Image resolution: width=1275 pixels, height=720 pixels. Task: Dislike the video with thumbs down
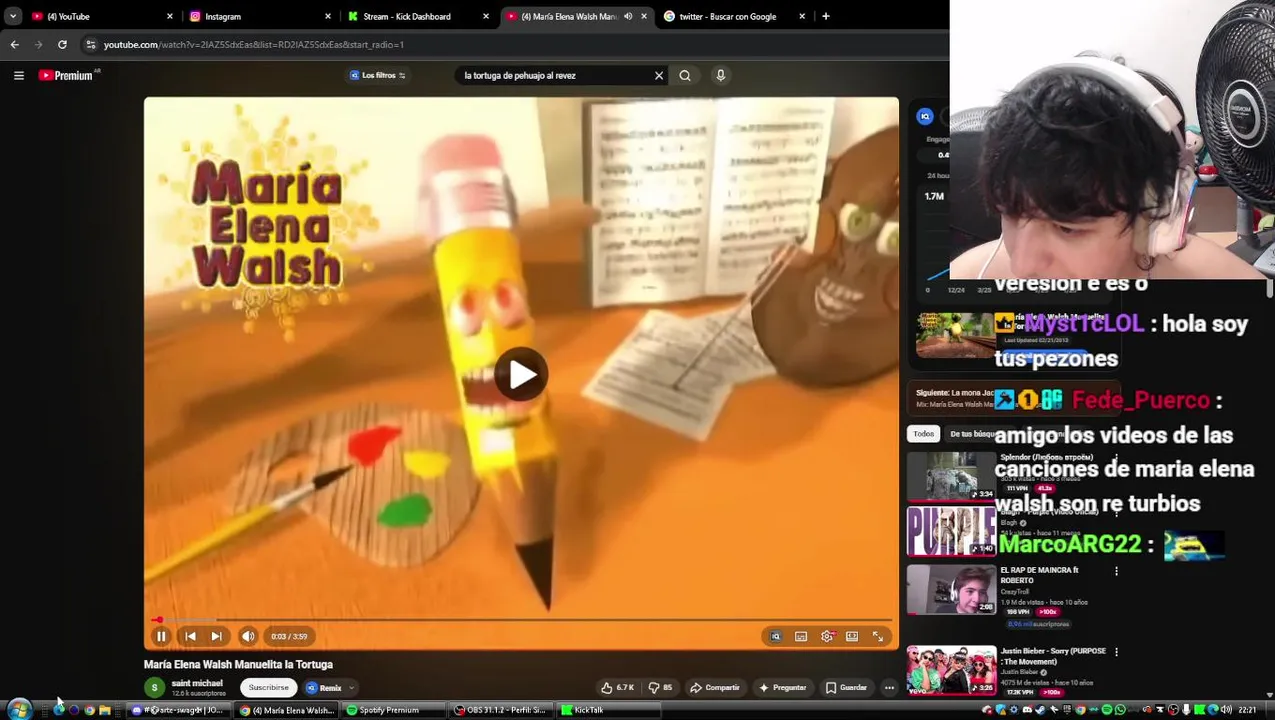tap(660, 688)
